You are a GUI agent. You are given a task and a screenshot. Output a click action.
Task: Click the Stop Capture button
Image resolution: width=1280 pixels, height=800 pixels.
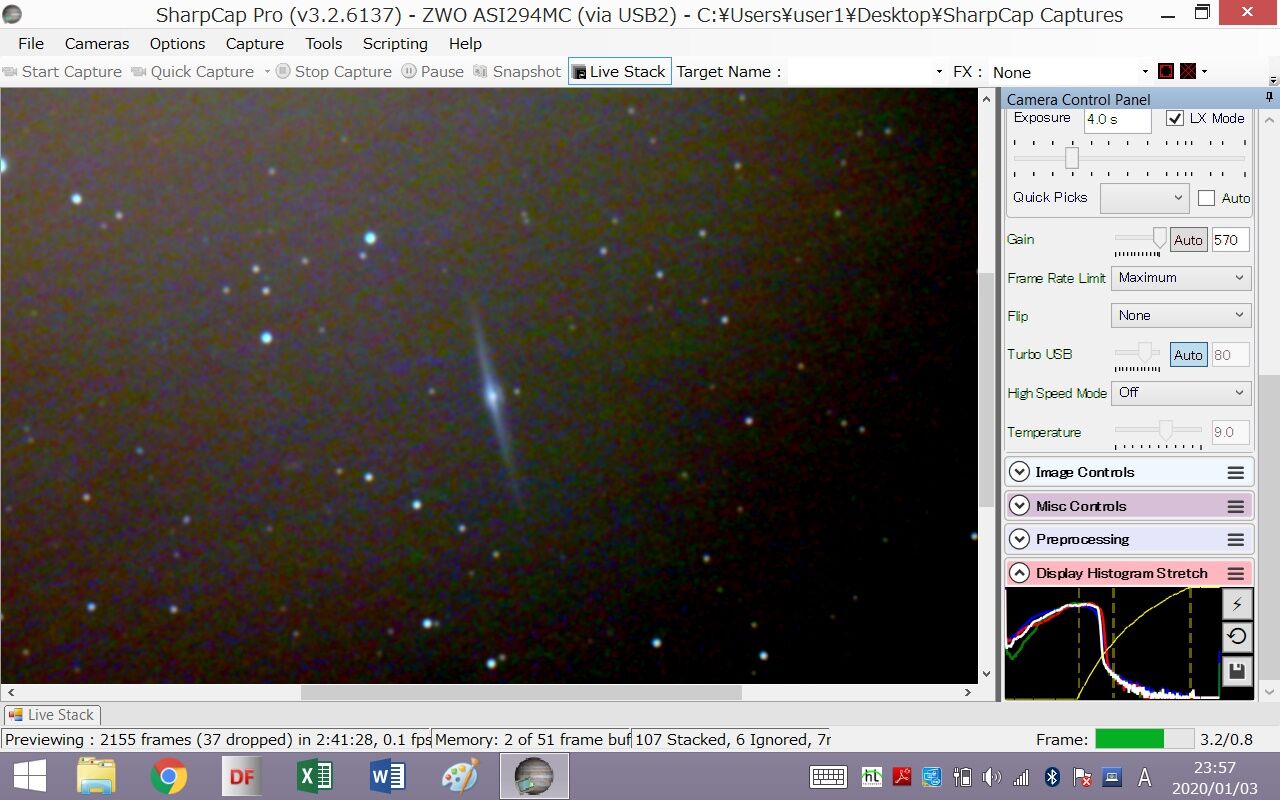[334, 71]
